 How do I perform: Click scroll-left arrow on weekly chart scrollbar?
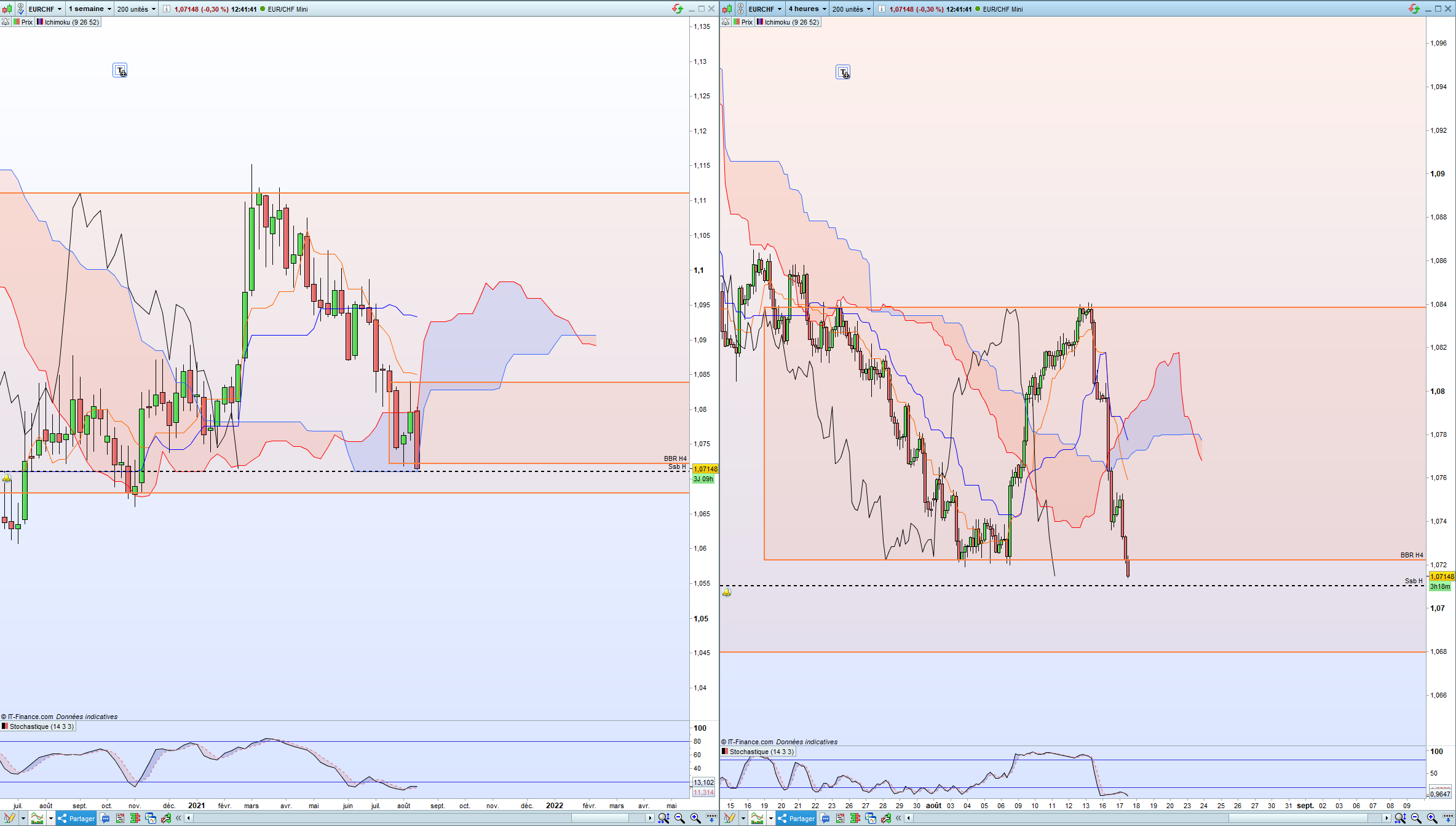[x=189, y=818]
